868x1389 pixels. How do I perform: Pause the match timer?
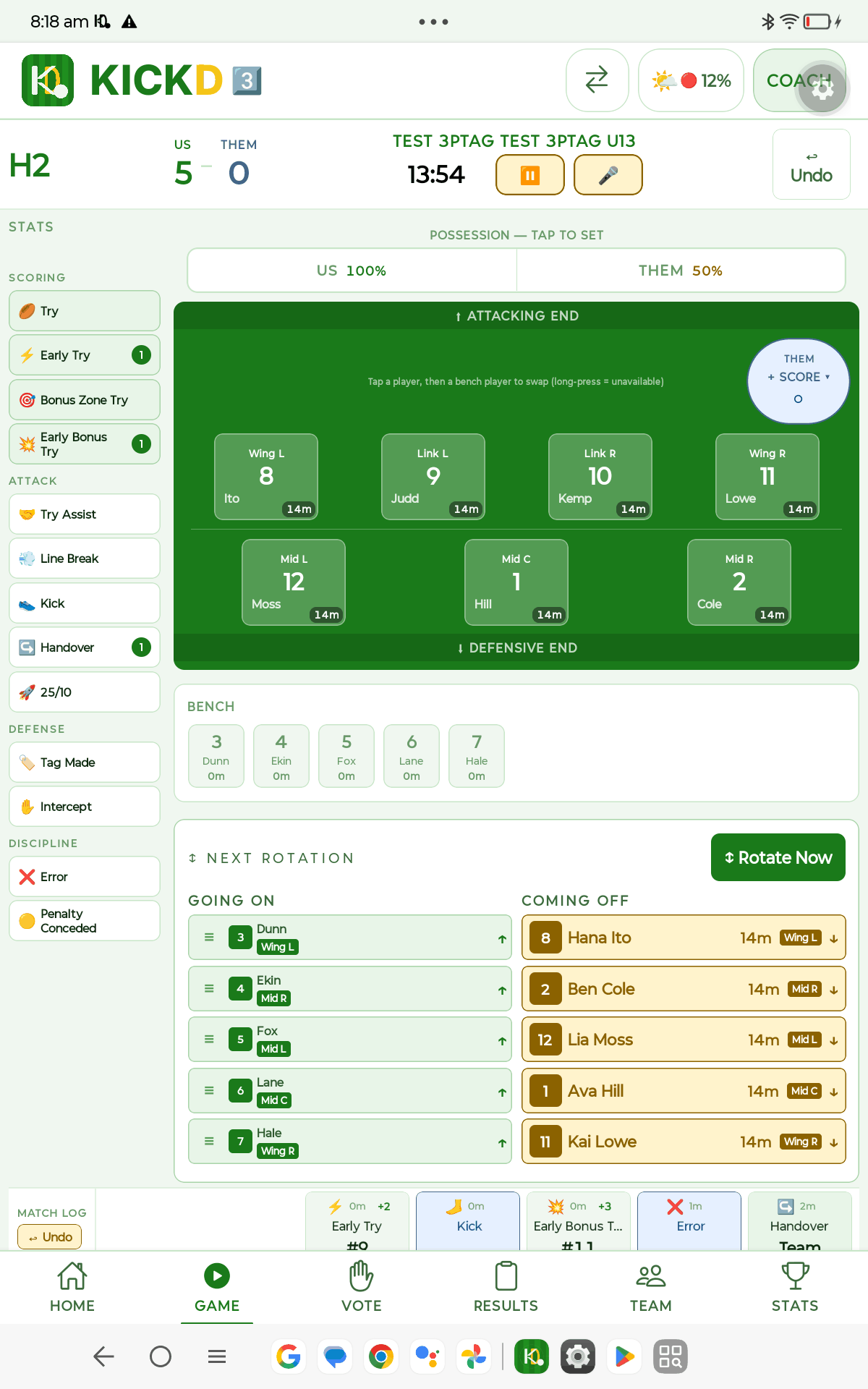point(530,175)
